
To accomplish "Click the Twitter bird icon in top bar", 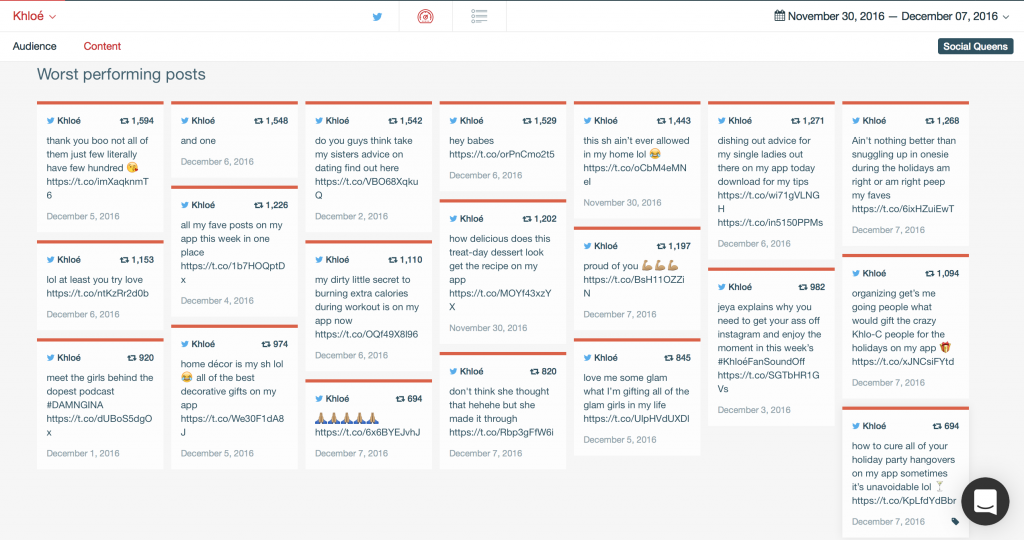I will click(377, 17).
